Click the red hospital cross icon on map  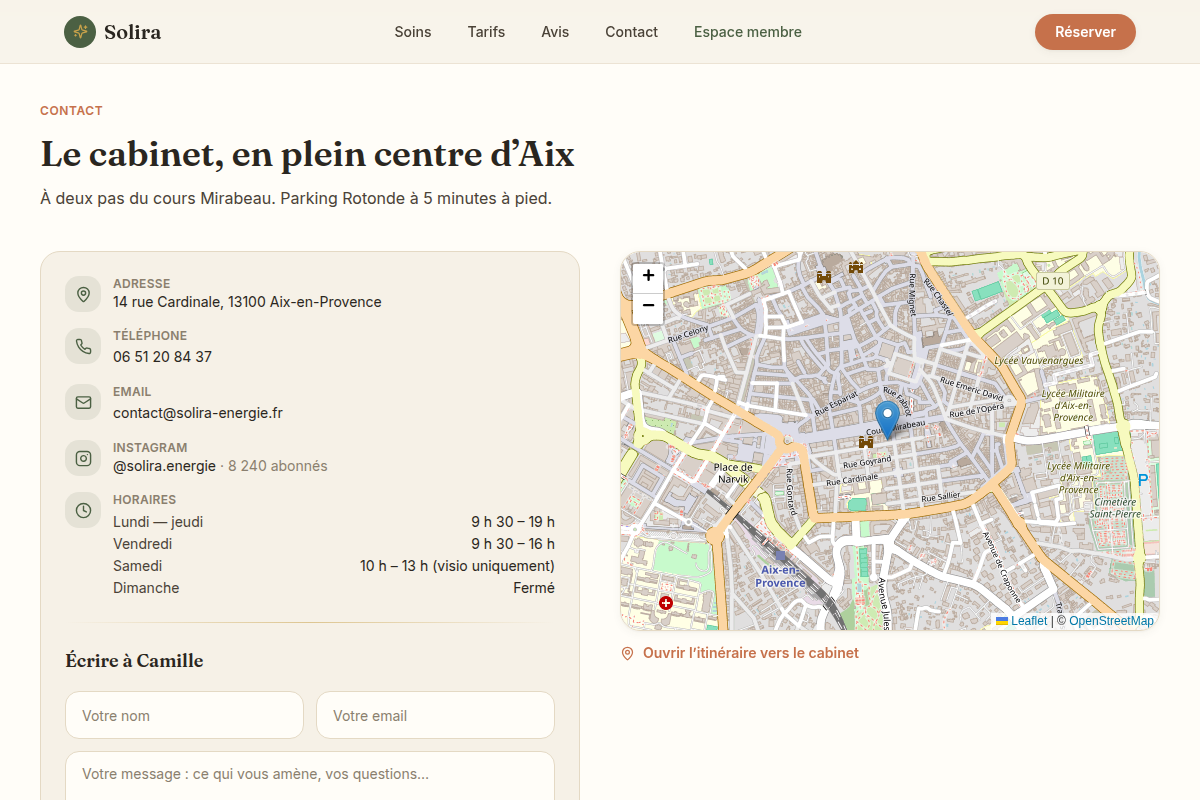[666, 602]
